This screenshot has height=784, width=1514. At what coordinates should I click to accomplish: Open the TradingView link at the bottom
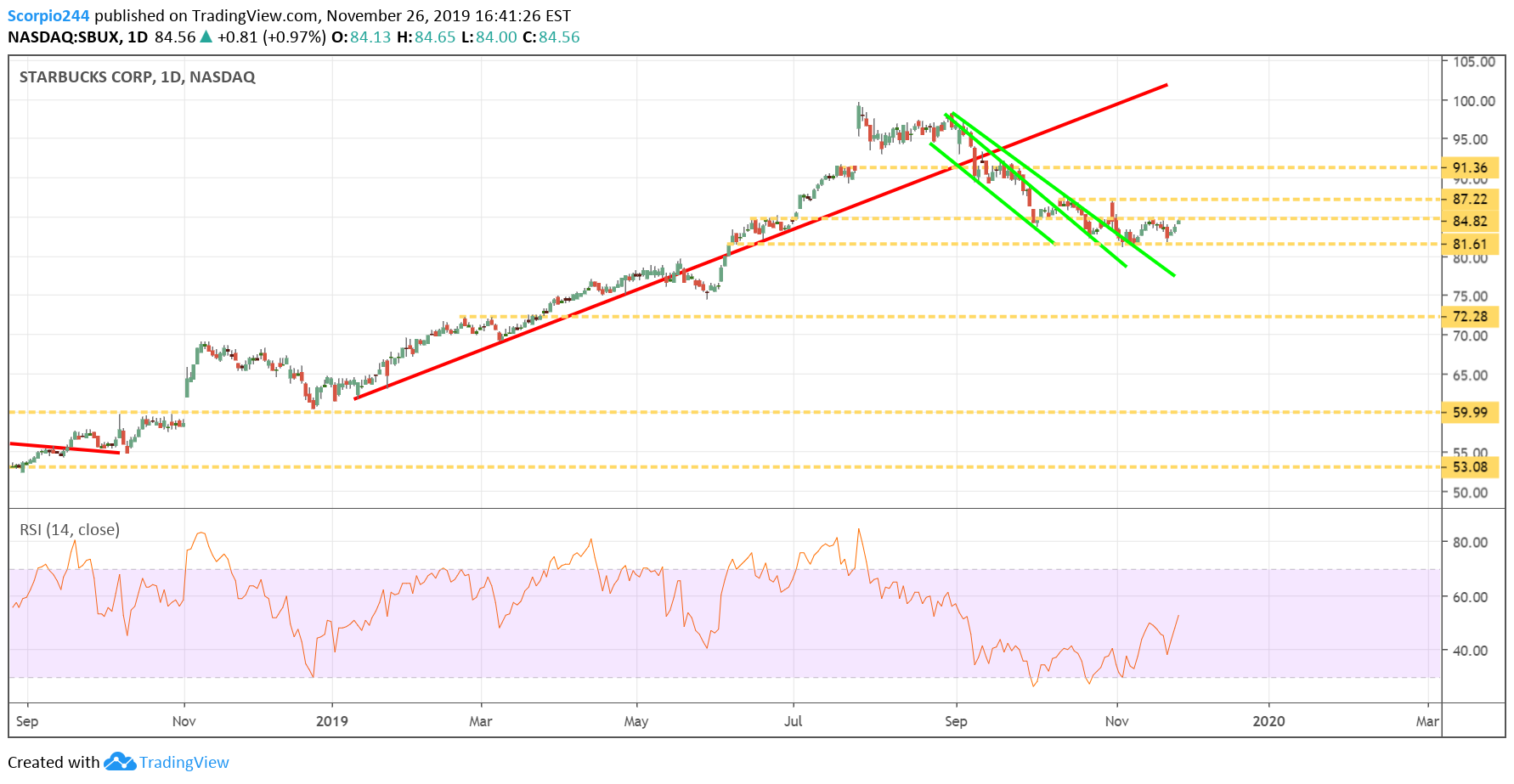point(184,762)
